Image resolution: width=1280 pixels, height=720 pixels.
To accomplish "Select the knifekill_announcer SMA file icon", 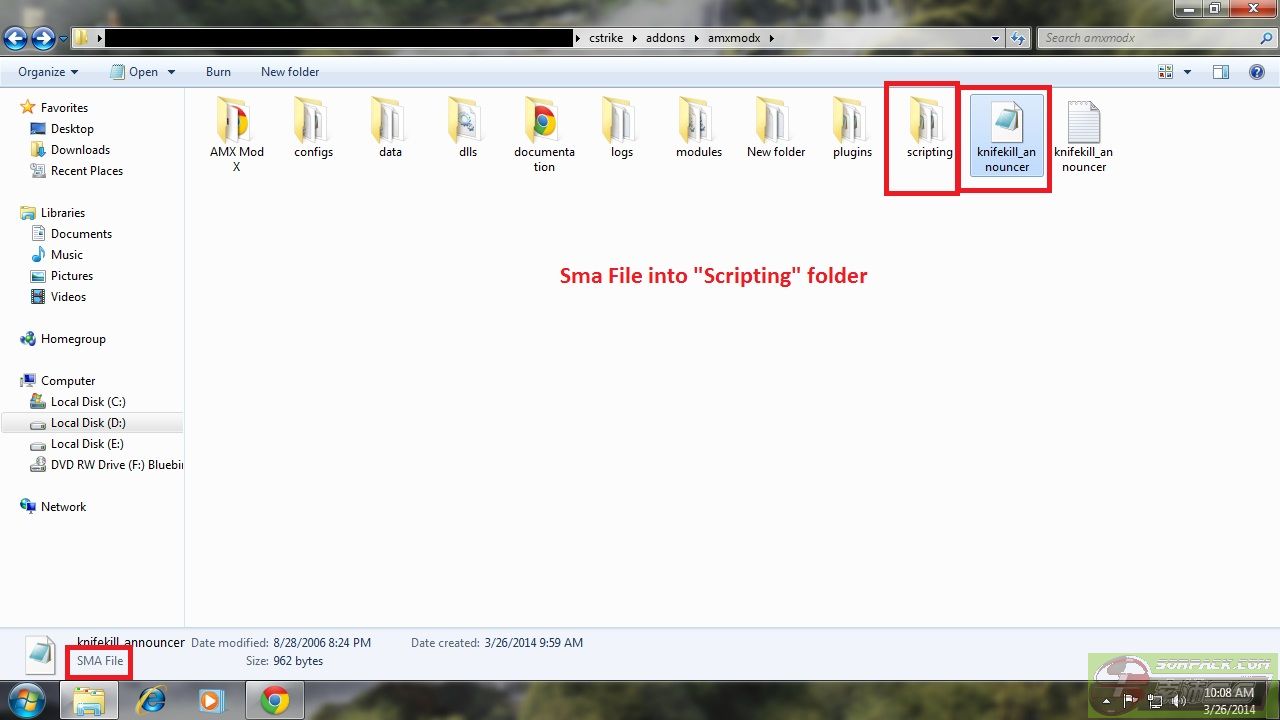I will click(1006, 122).
